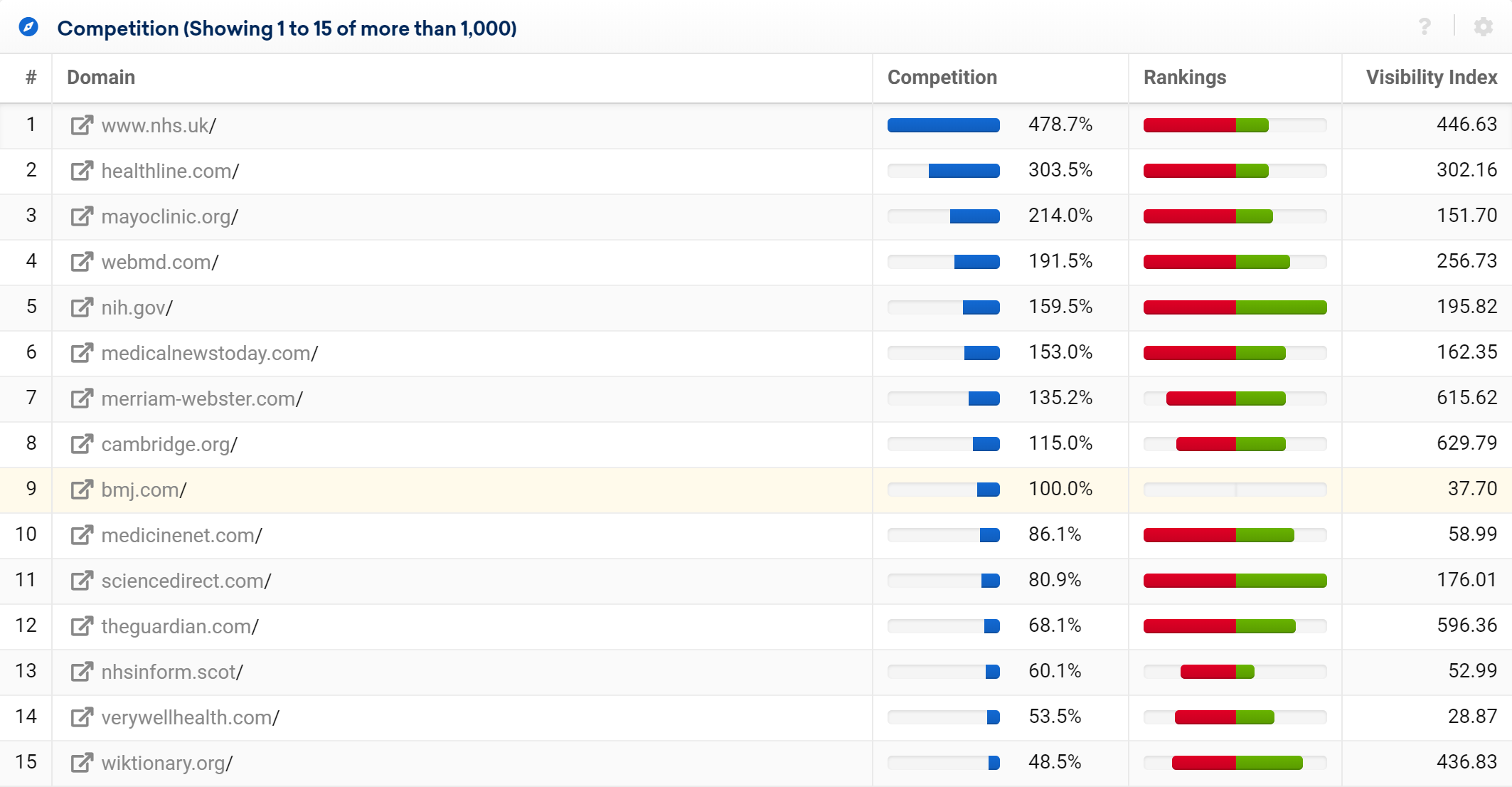Open the nhsinform.scot/ domain link
This screenshot has width=1512, height=787.
coord(172,672)
